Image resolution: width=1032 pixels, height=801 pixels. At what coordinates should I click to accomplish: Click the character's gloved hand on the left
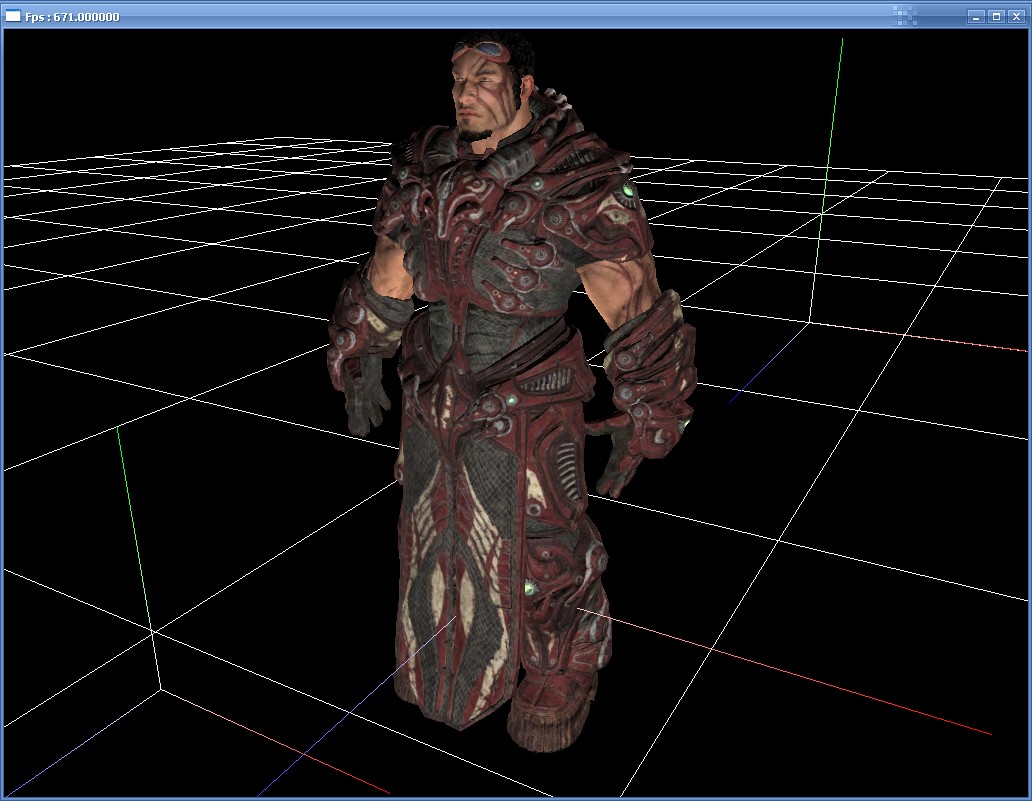click(x=366, y=400)
